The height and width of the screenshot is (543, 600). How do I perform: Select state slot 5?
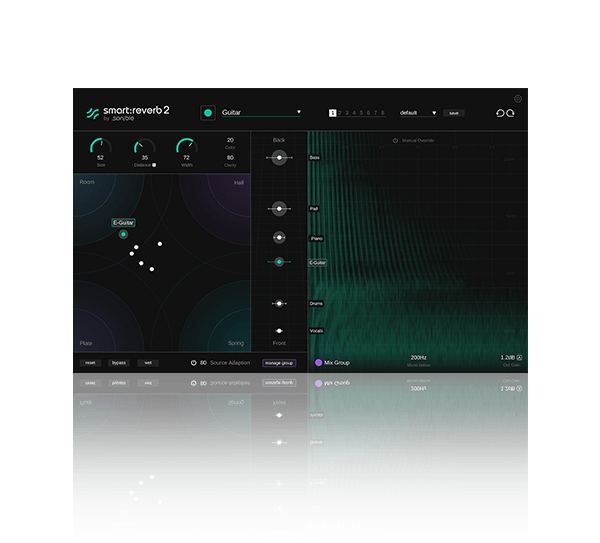point(361,113)
